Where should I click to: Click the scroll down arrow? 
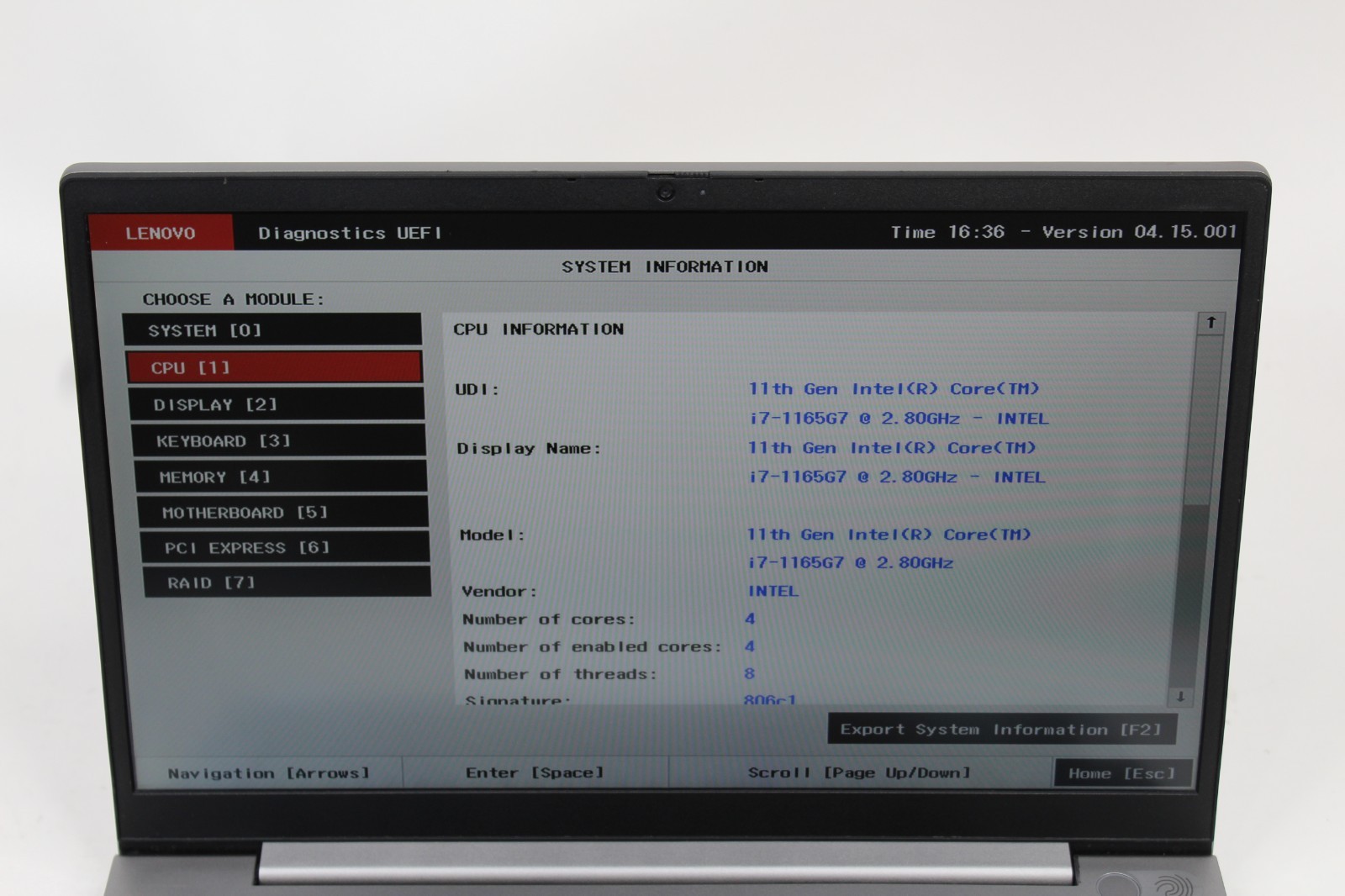pos(1180,697)
